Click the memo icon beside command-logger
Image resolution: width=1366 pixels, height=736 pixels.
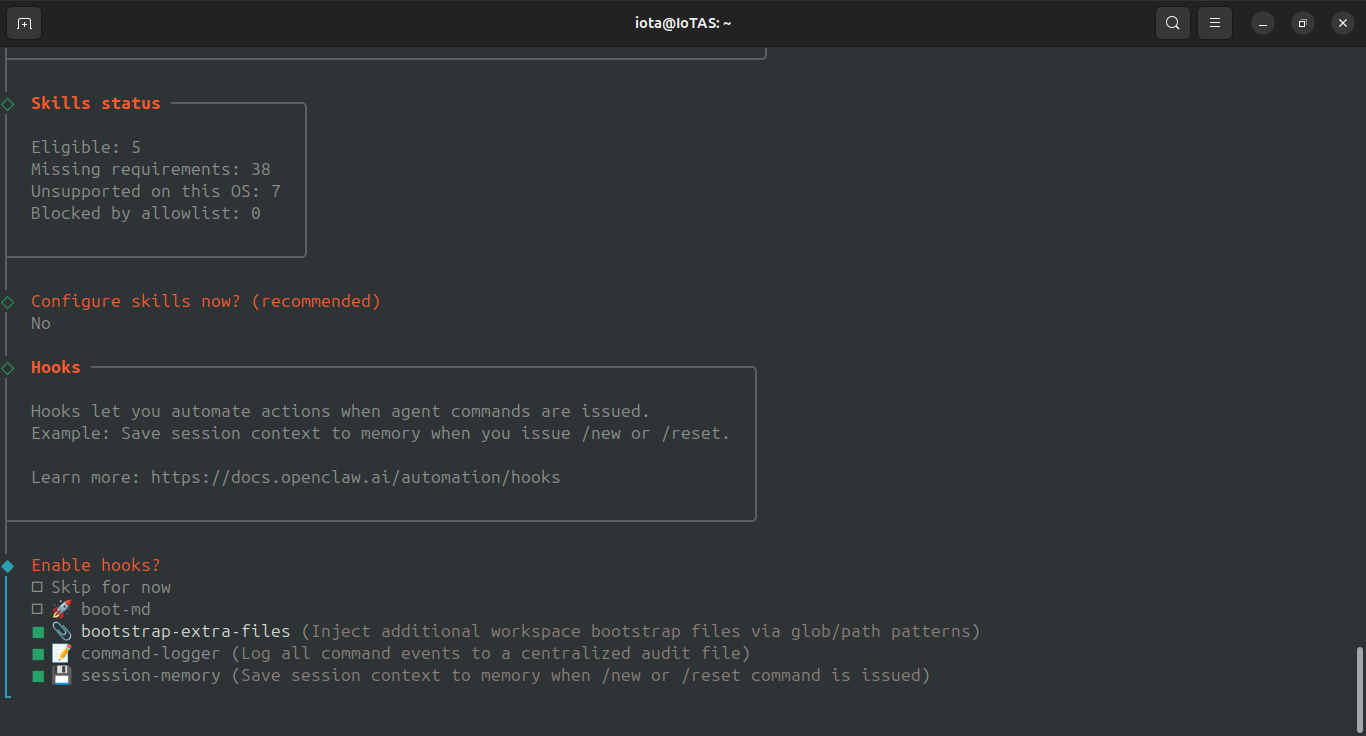pos(61,653)
